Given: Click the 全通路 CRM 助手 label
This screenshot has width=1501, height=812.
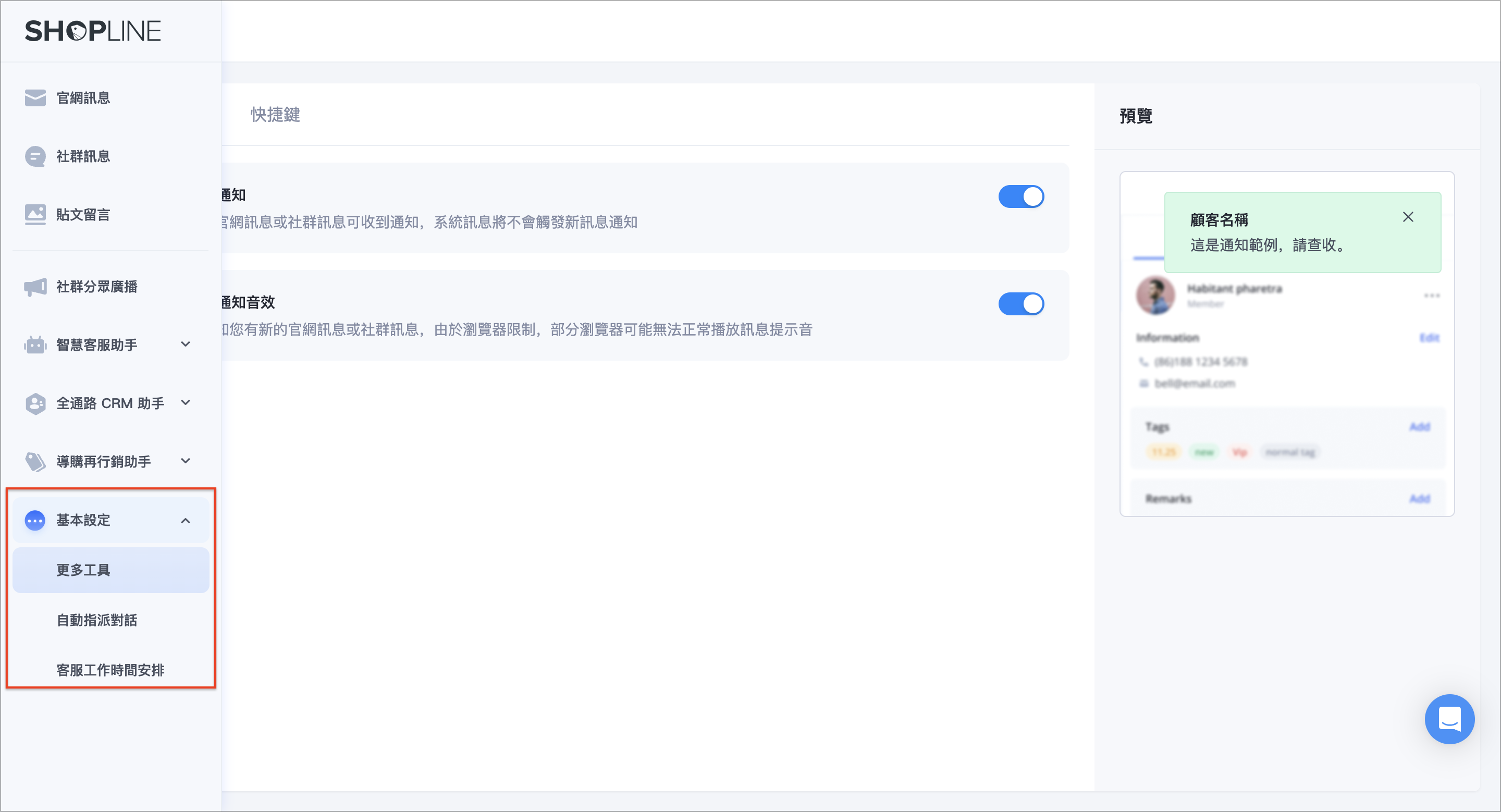Looking at the screenshot, I should [110, 403].
